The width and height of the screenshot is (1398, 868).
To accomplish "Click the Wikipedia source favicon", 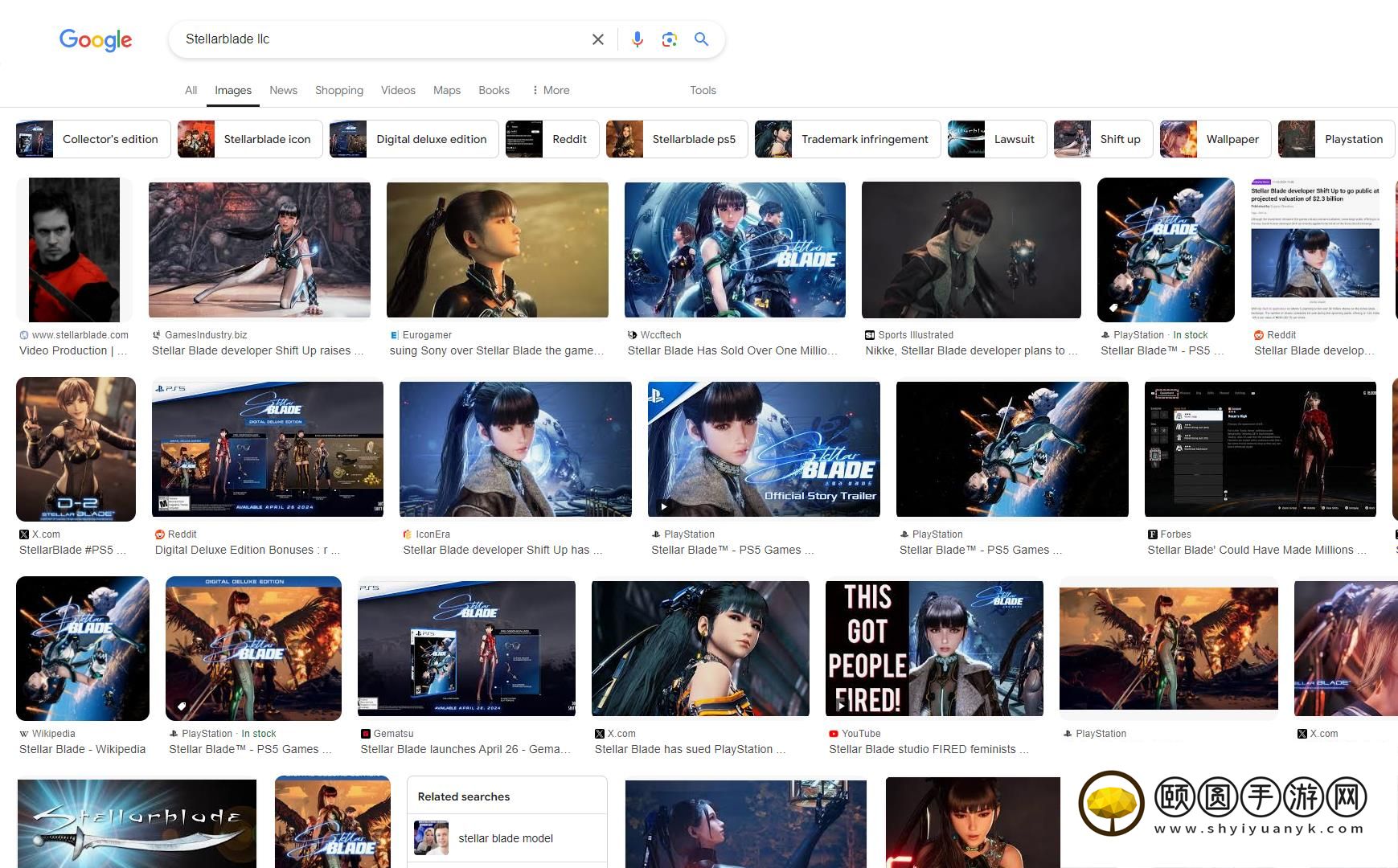I will (23, 734).
